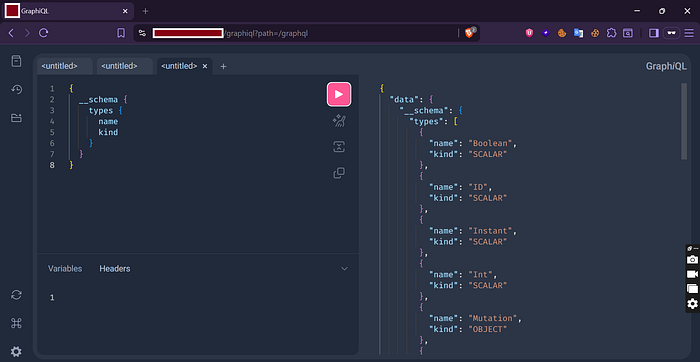Switch to the Headers editor

coord(115,269)
